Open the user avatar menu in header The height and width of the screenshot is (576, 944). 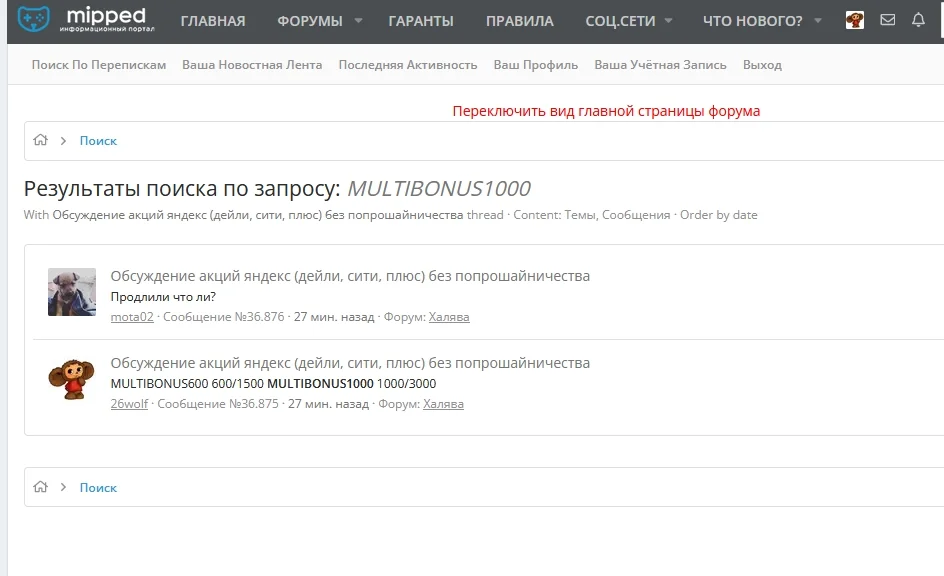pyautogui.click(x=854, y=20)
